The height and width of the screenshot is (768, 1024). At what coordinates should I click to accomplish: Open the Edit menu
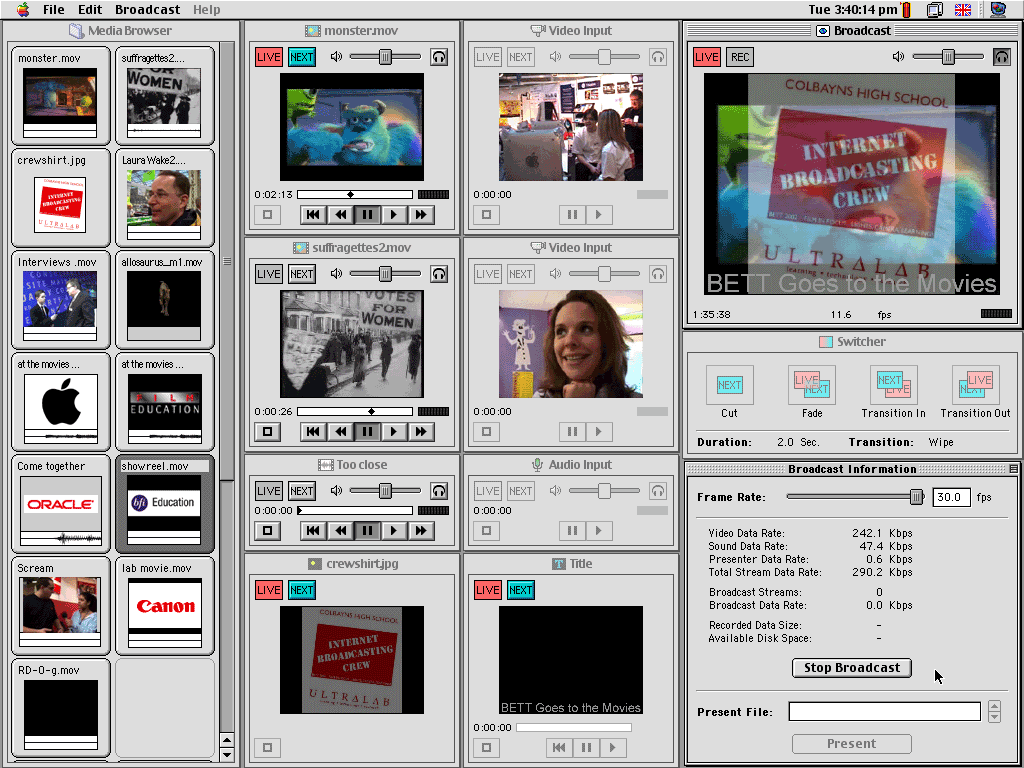(90, 9)
